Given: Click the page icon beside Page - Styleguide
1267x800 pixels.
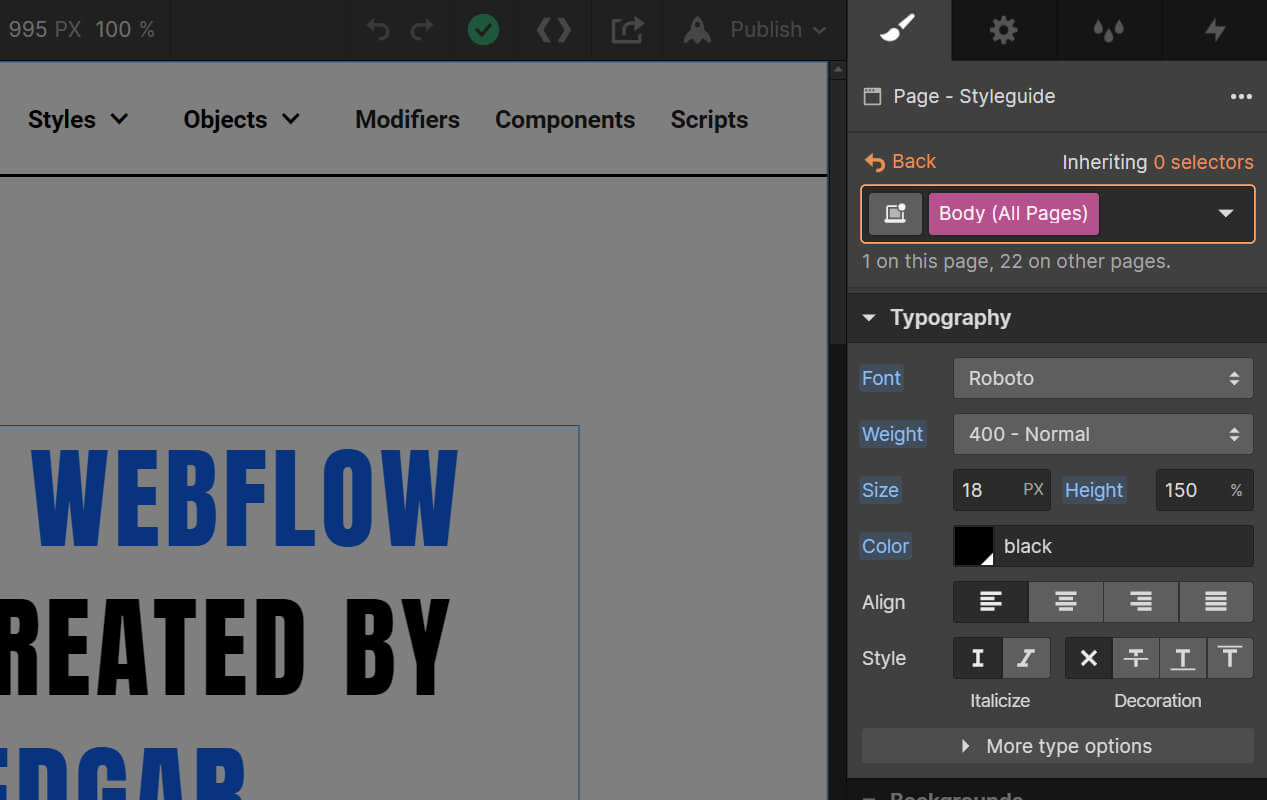Looking at the screenshot, I should (x=872, y=97).
